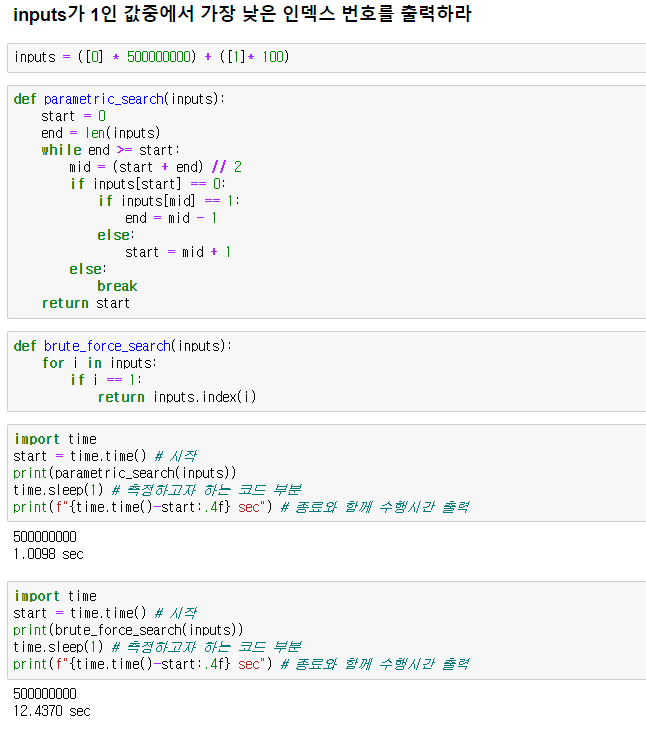Viewport: 646px width, 732px height.
Task: Click the '500000000' output above '1.0098 sec'
Action: pyautogui.click(x=45, y=537)
